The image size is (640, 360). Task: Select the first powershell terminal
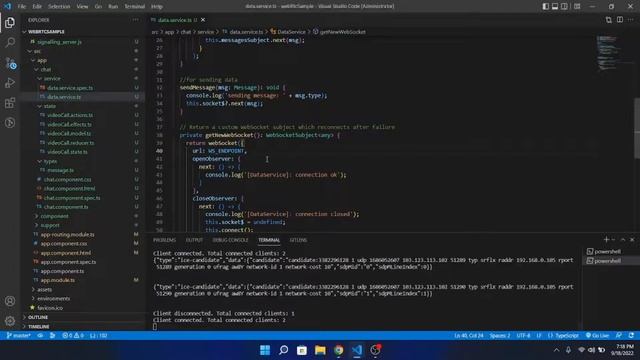click(607, 251)
